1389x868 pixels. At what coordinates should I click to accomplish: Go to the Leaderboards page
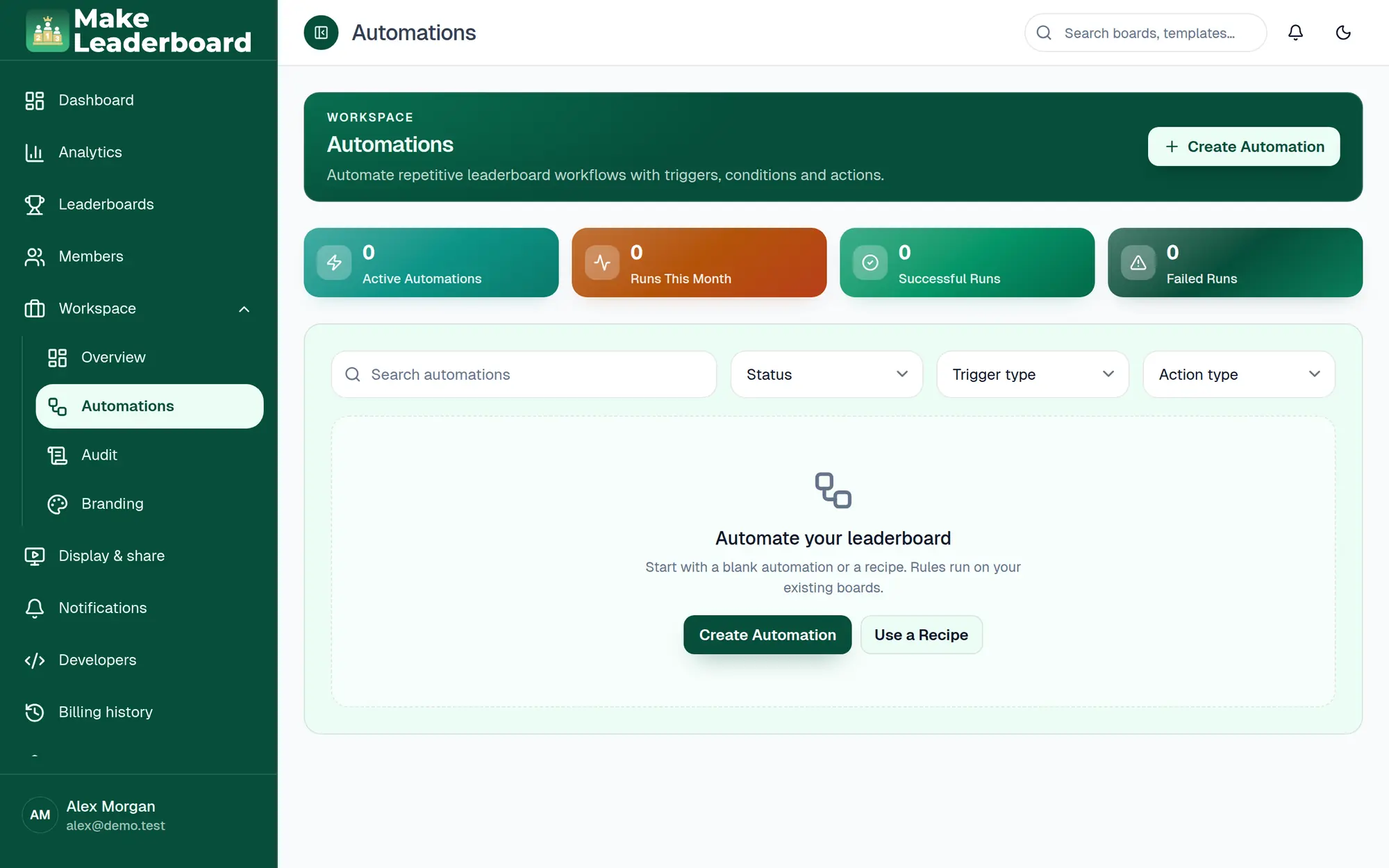point(139,205)
